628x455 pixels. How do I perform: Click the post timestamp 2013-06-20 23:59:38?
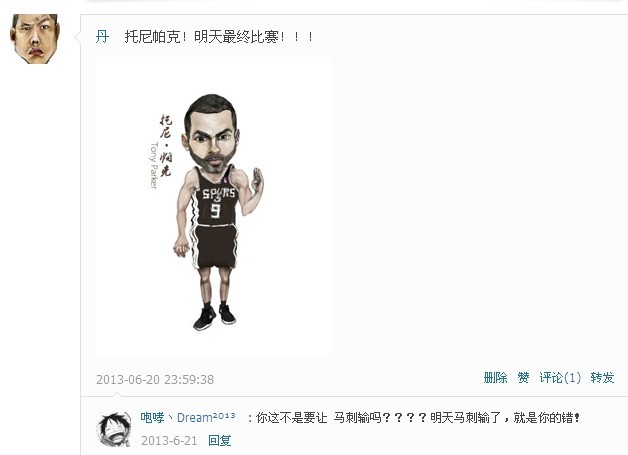pos(155,379)
